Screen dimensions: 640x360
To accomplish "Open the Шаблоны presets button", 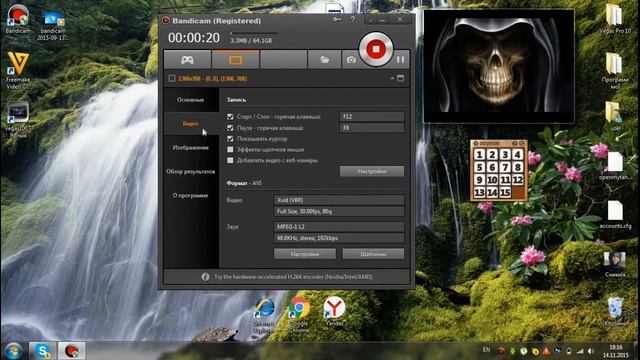I will (x=373, y=254).
